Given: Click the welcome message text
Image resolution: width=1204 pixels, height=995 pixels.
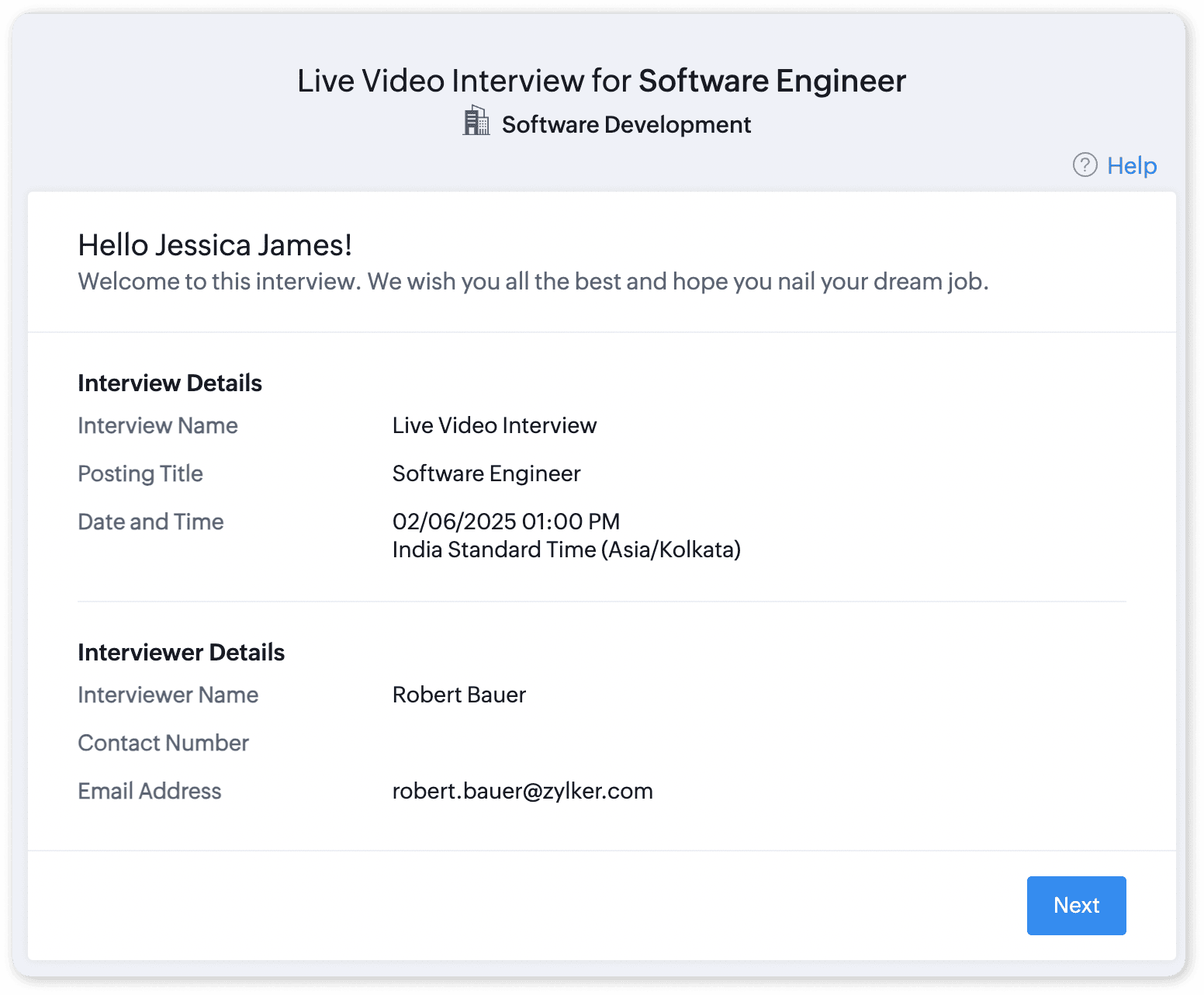Looking at the screenshot, I should coord(533,281).
